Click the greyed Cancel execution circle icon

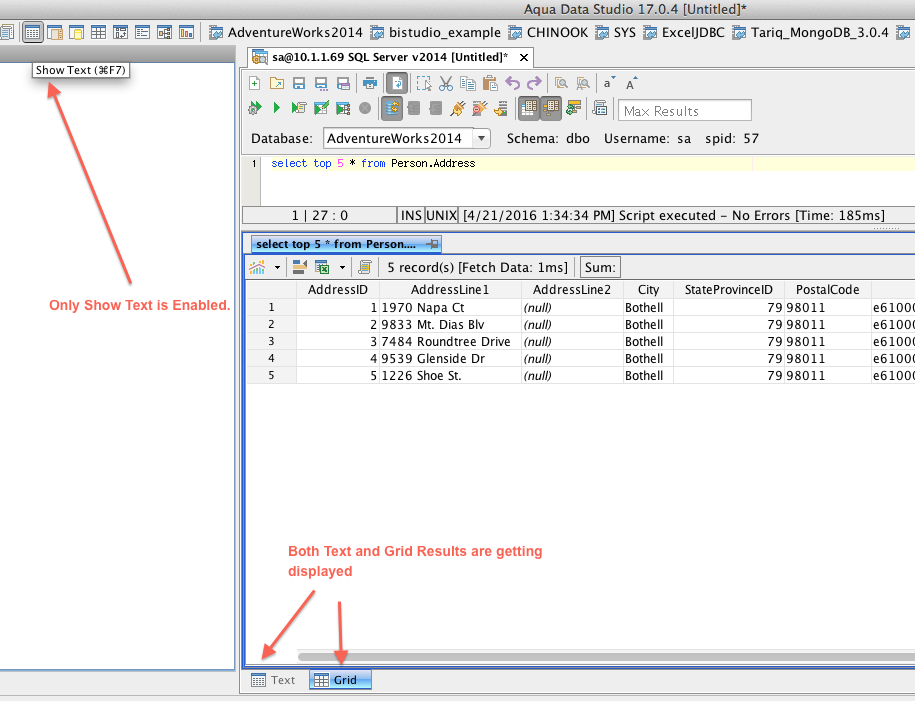365,108
